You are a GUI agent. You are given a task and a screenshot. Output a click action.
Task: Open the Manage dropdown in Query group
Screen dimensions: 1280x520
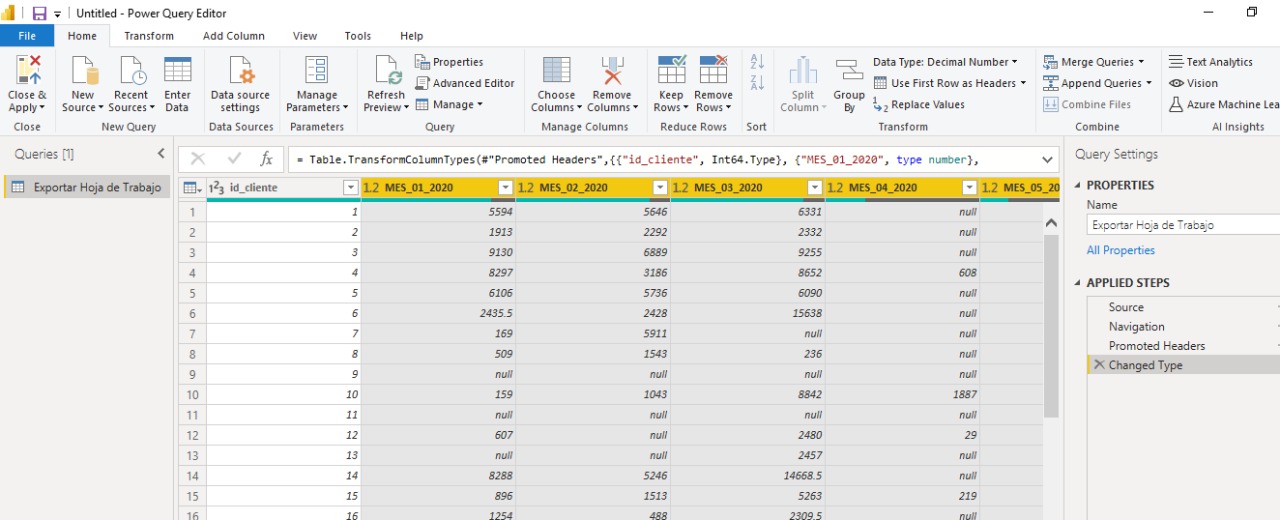pyautogui.click(x=449, y=104)
